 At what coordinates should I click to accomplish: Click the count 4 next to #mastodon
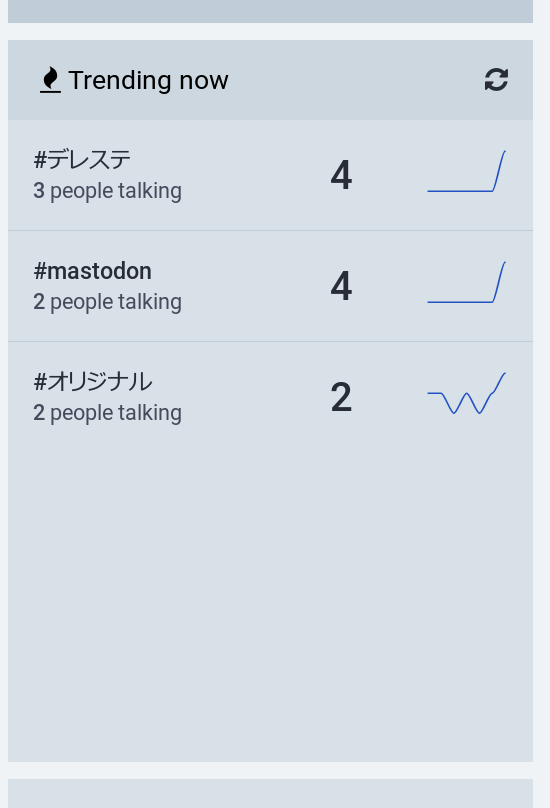(x=341, y=286)
